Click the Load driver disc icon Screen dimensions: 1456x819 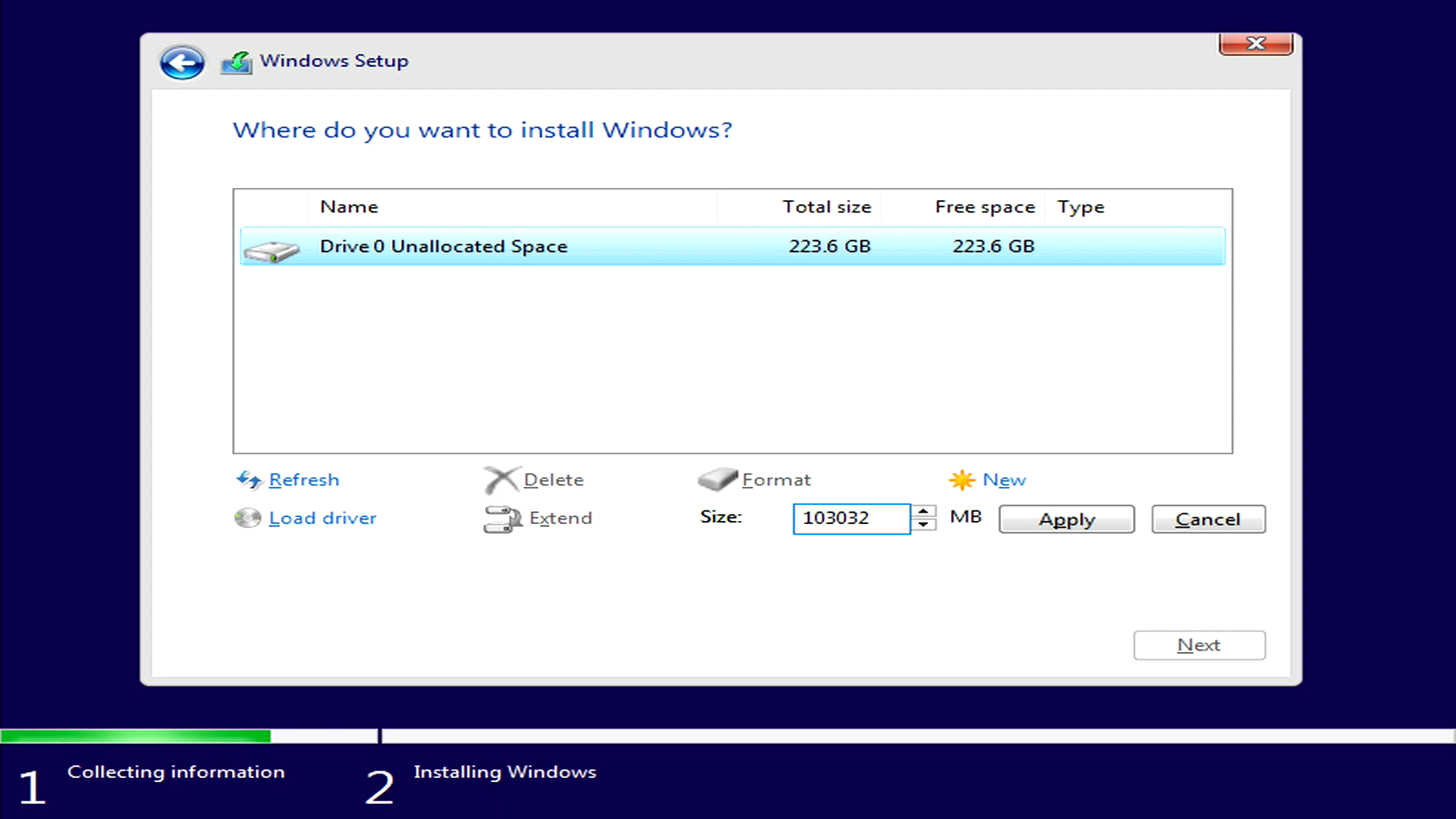247,518
